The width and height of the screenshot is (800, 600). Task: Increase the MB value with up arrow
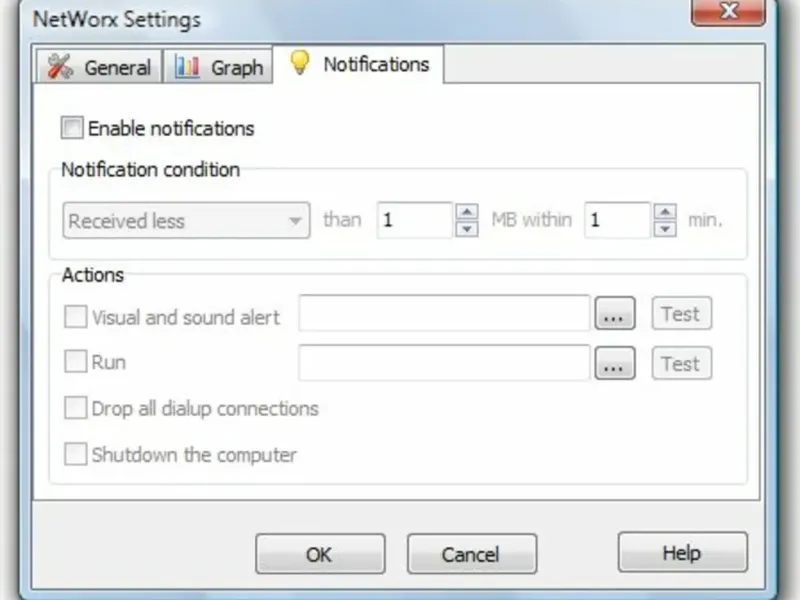(466, 211)
